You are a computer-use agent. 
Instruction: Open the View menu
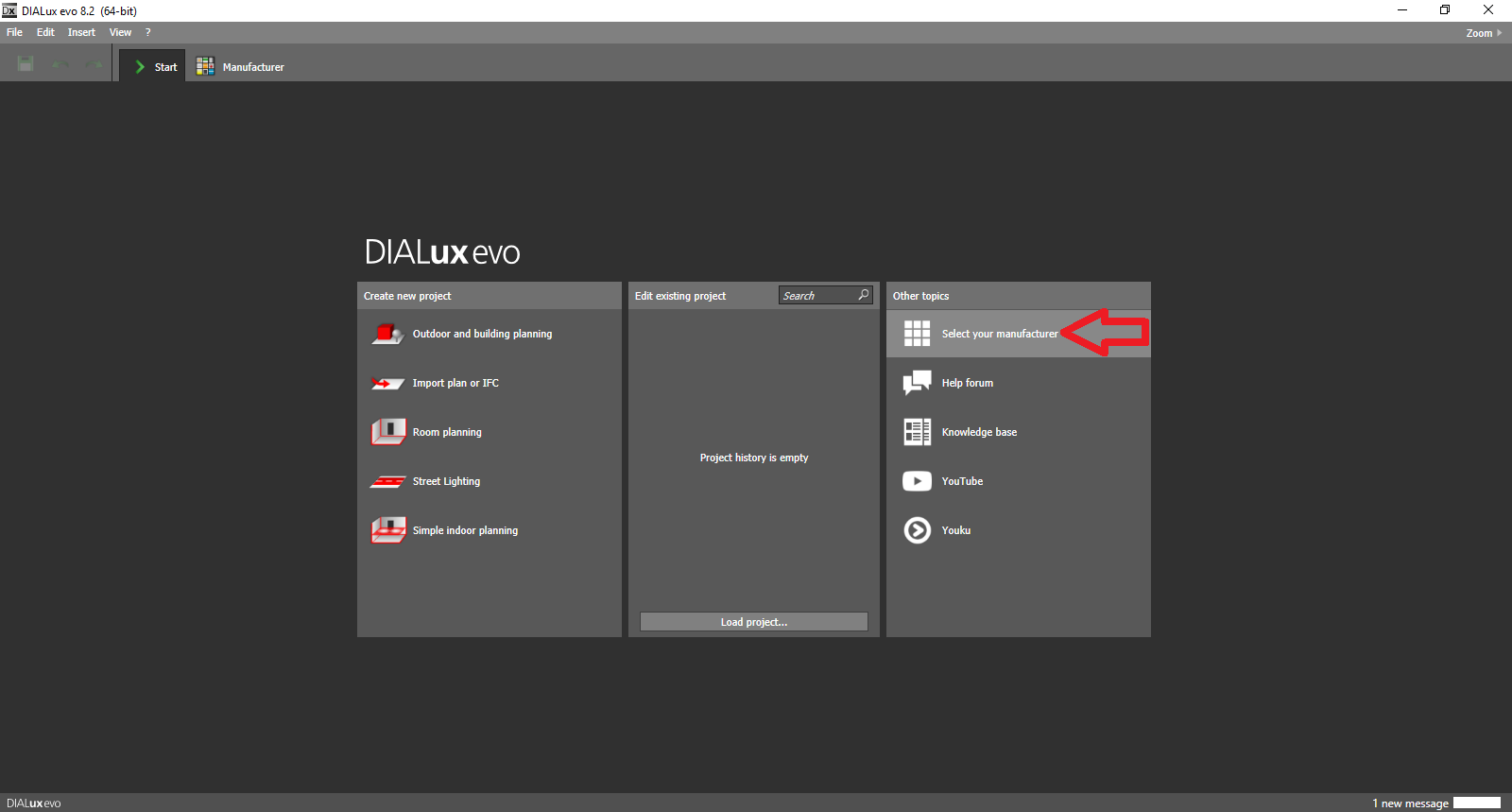coord(120,32)
